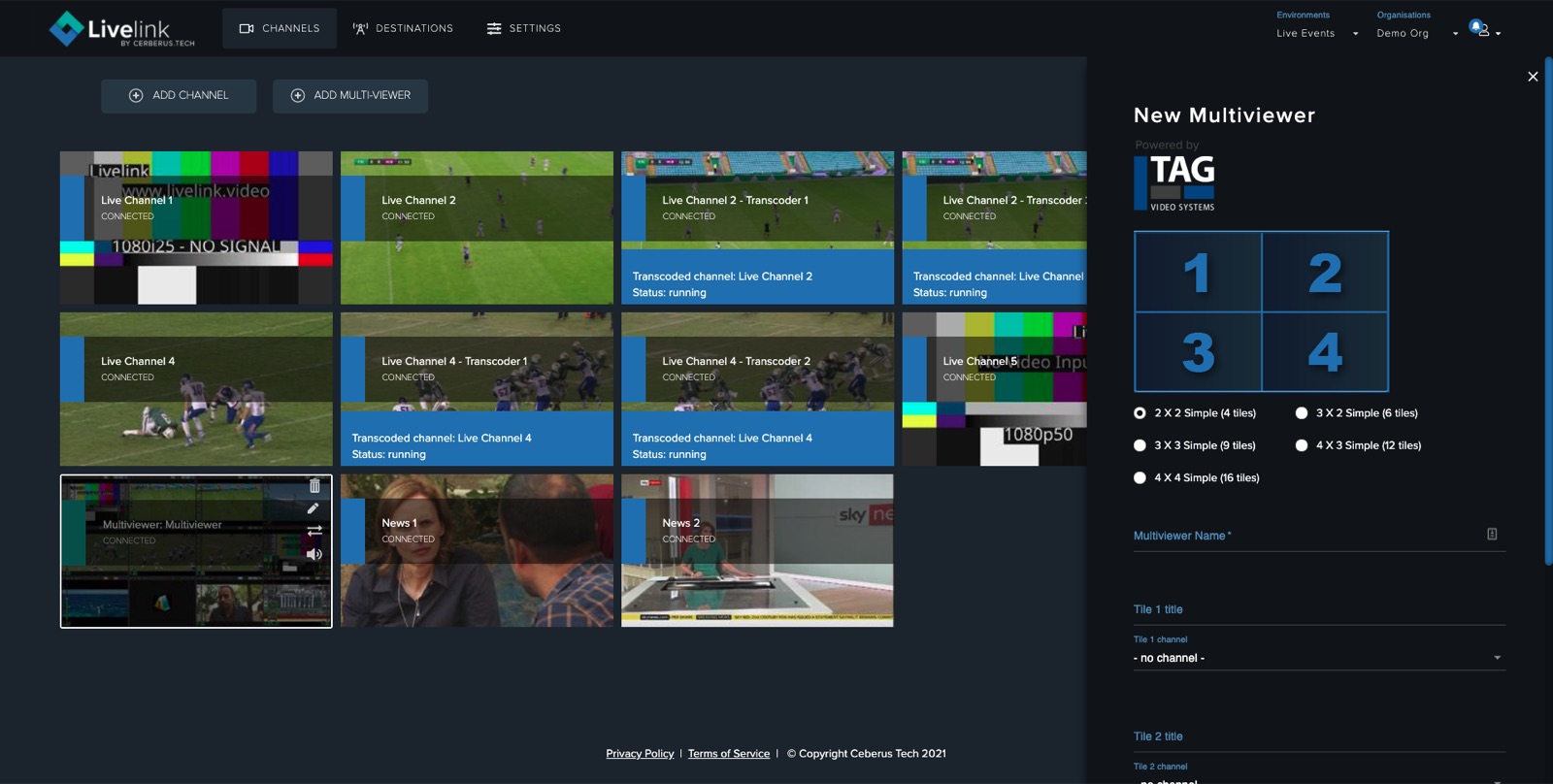This screenshot has width=1553, height=784.
Task: Open Live Channel 4 - Transcoder 1 tile
Action: tap(477, 389)
